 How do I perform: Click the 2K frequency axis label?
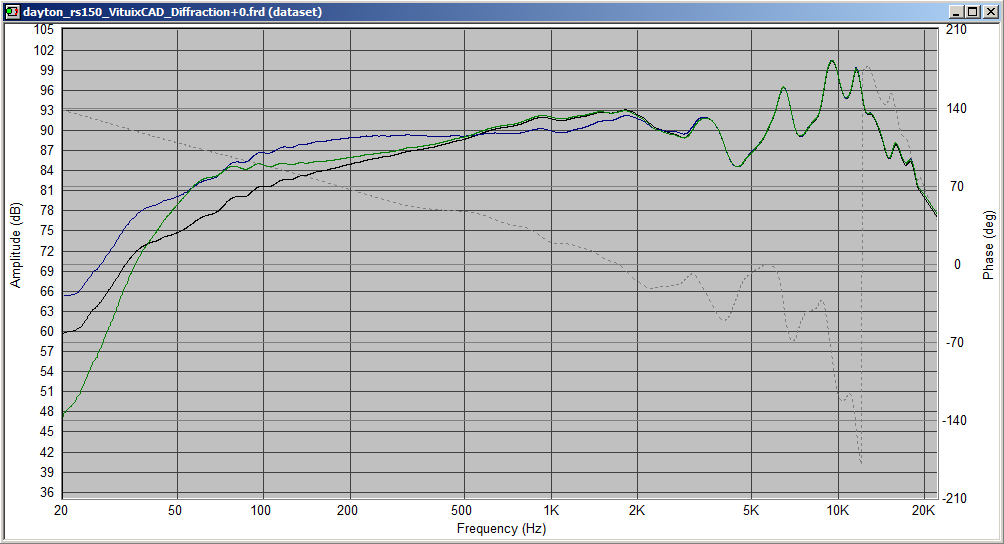[x=636, y=511]
